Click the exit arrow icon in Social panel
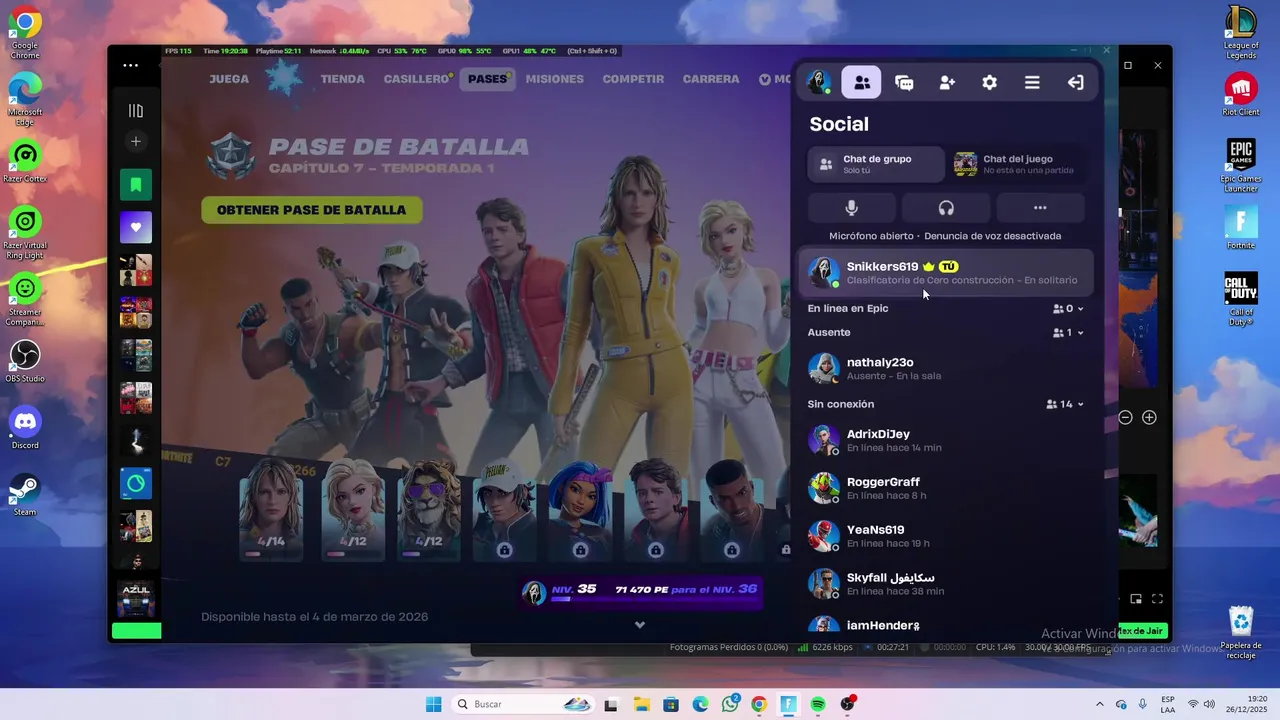 [x=1075, y=83]
